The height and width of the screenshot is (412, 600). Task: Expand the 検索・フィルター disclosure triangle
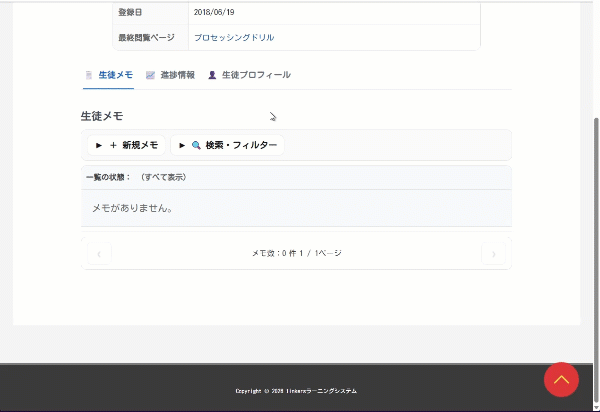pyautogui.click(x=182, y=145)
